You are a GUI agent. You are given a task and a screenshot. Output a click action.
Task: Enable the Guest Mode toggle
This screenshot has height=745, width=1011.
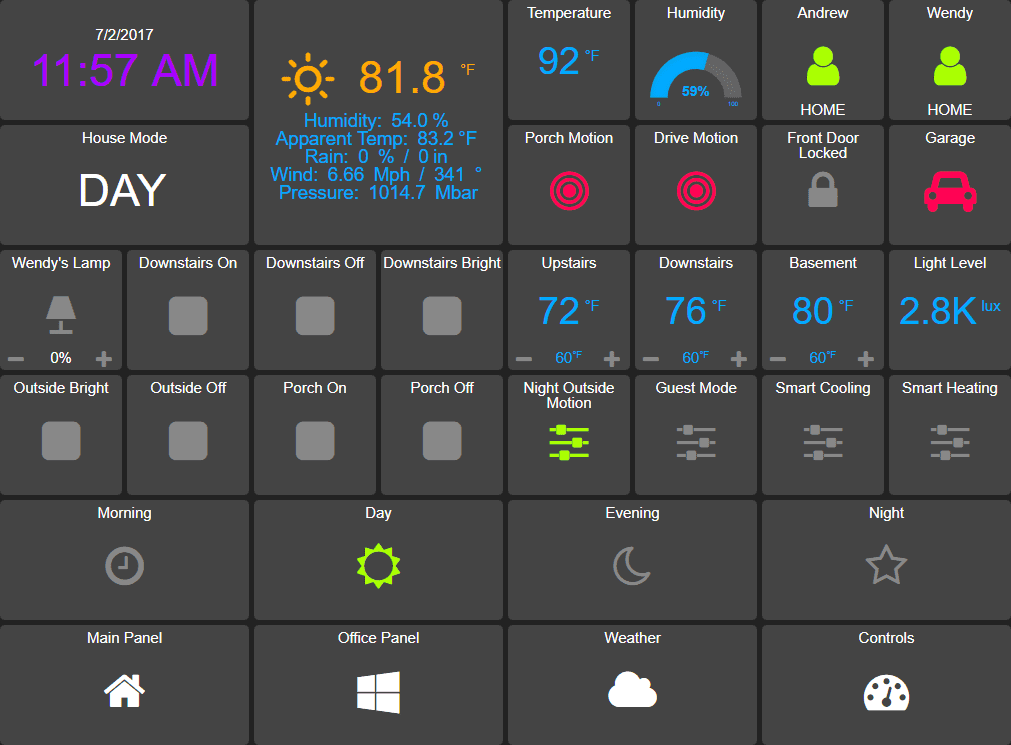(695, 440)
